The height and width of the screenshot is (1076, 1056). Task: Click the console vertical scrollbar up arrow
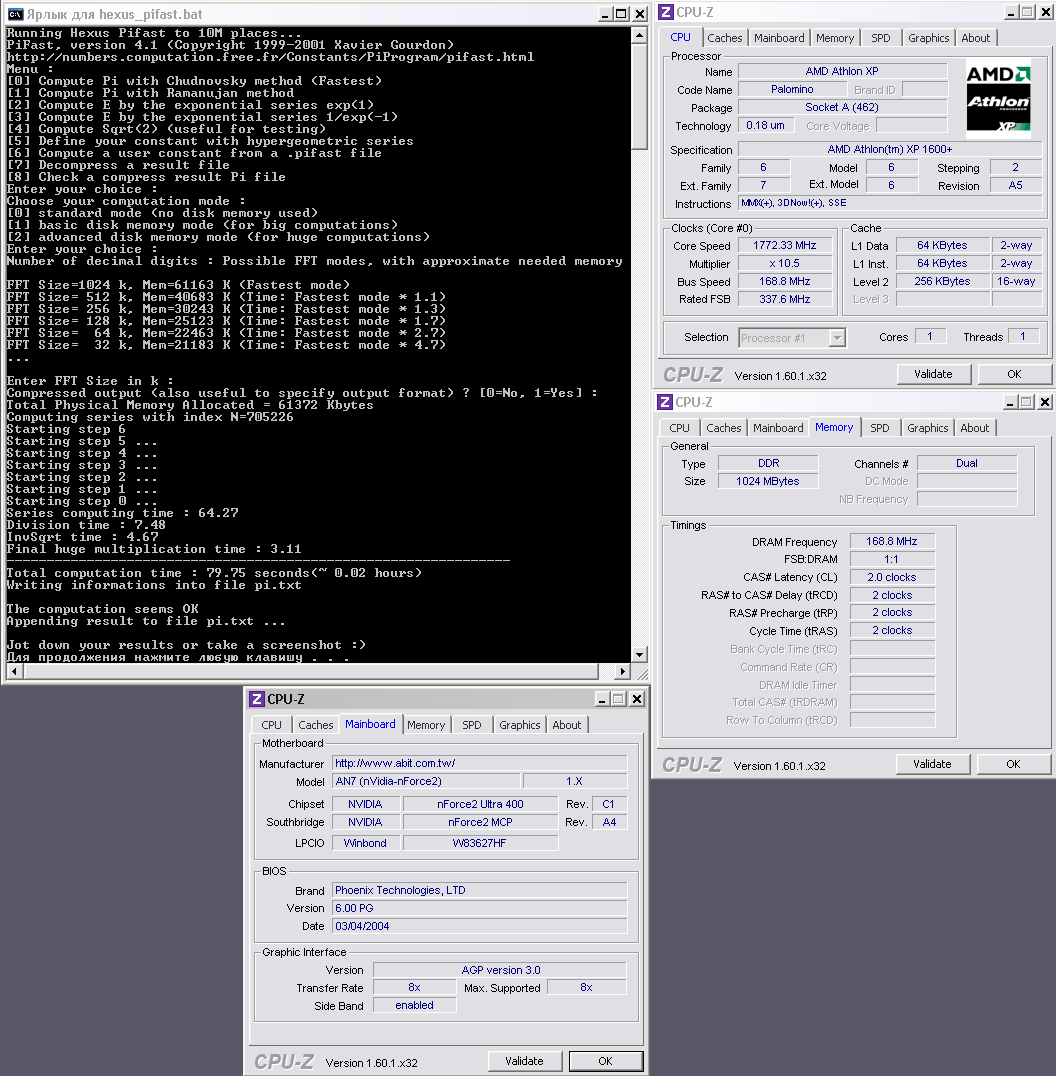(x=639, y=36)
